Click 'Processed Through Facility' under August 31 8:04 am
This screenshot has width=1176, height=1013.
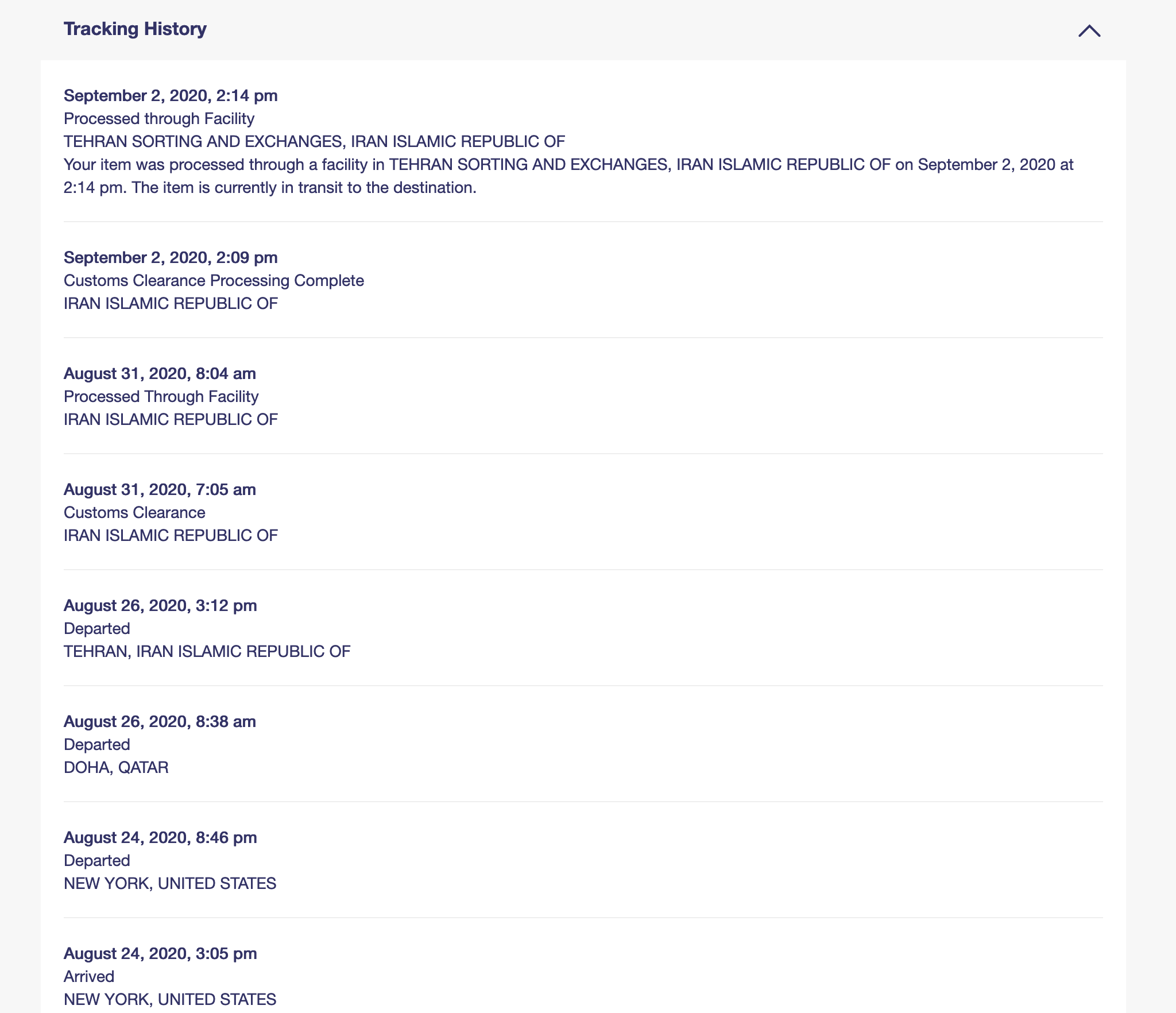tap(161, 396)
